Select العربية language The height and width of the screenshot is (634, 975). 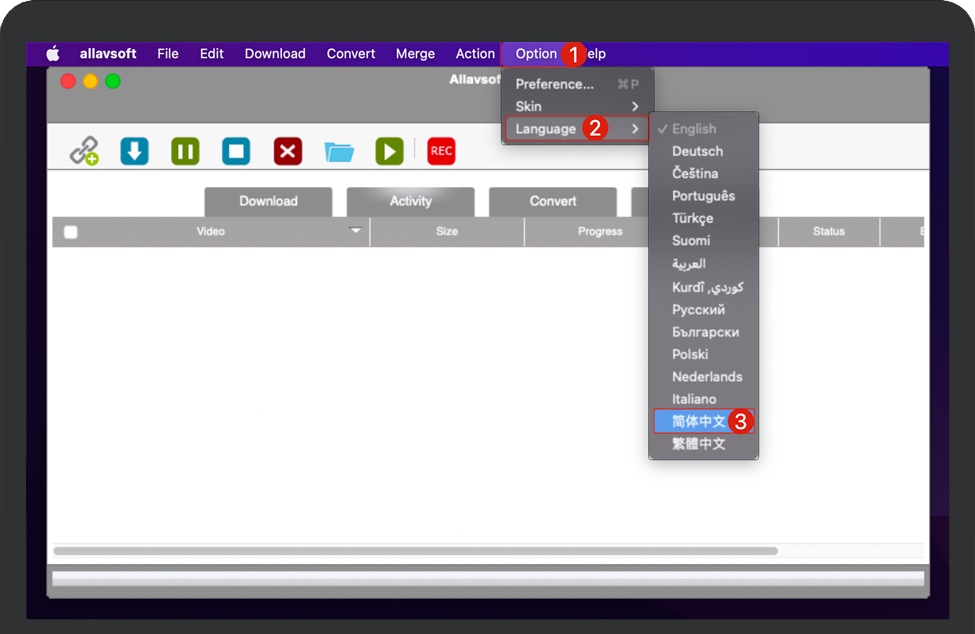click(x=703, y=264)
